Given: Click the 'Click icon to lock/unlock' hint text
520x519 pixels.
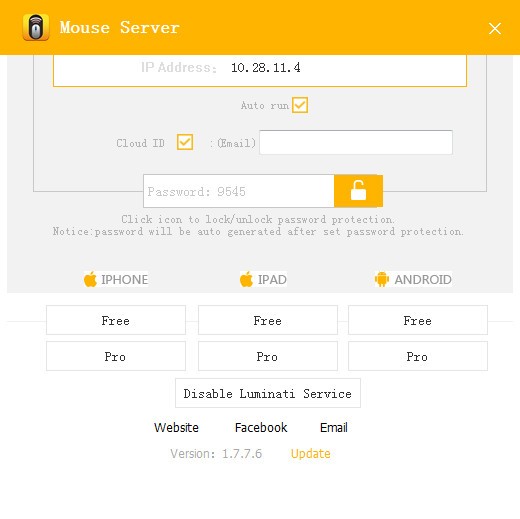Looking at the screenshot, I should tap(258, 219).
